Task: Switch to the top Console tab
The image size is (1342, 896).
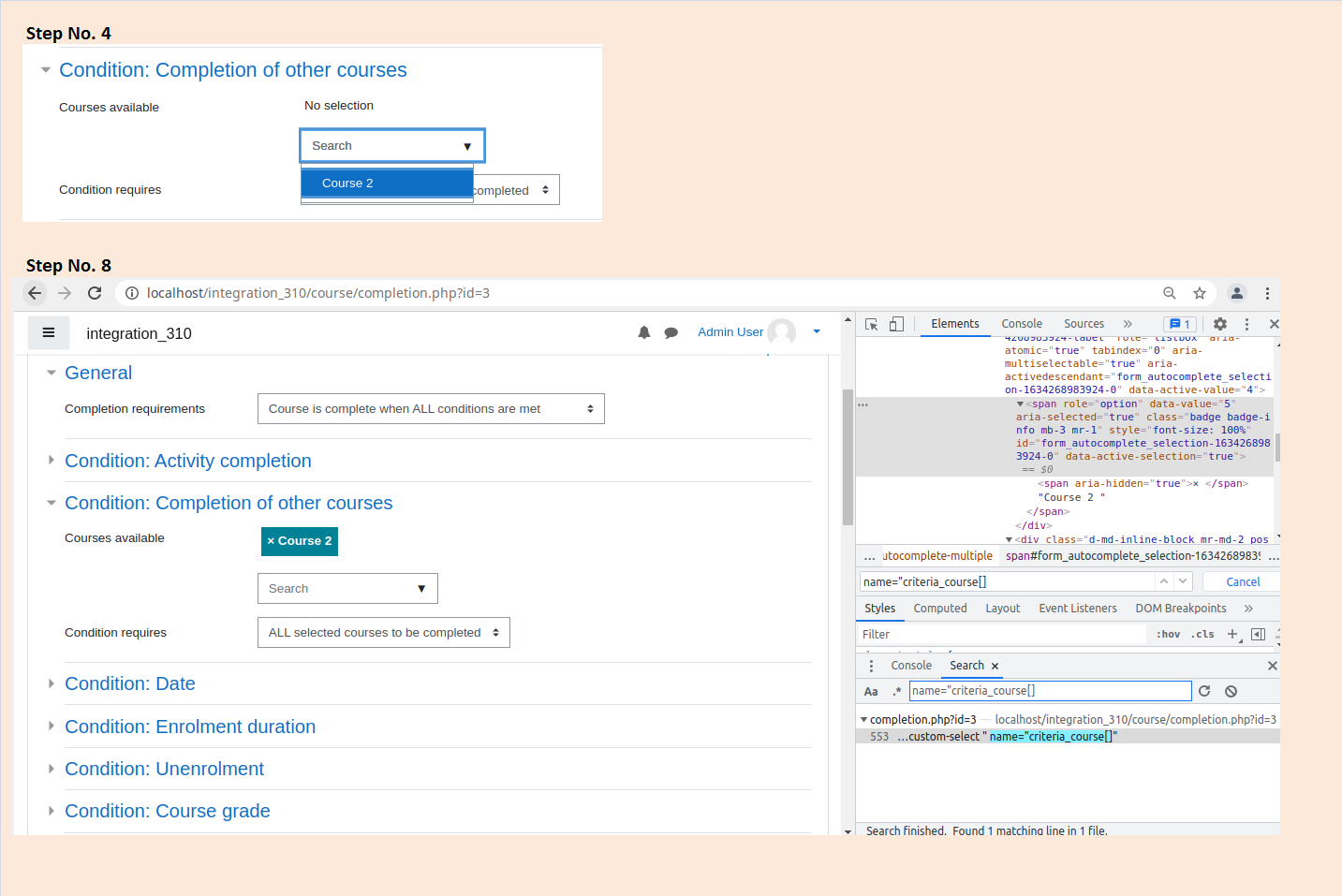Action: tap(1022, 324)
